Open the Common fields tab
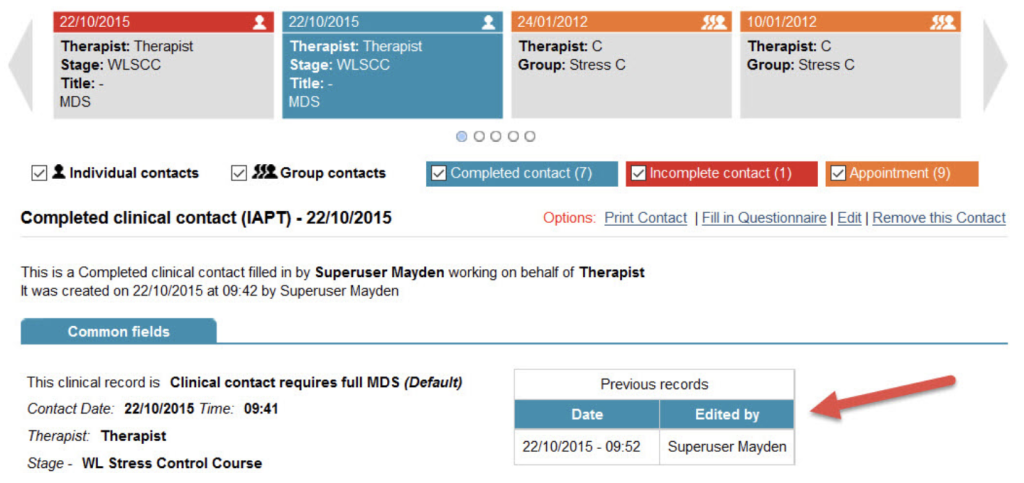 pyautogui.click(x=118, y=332)
